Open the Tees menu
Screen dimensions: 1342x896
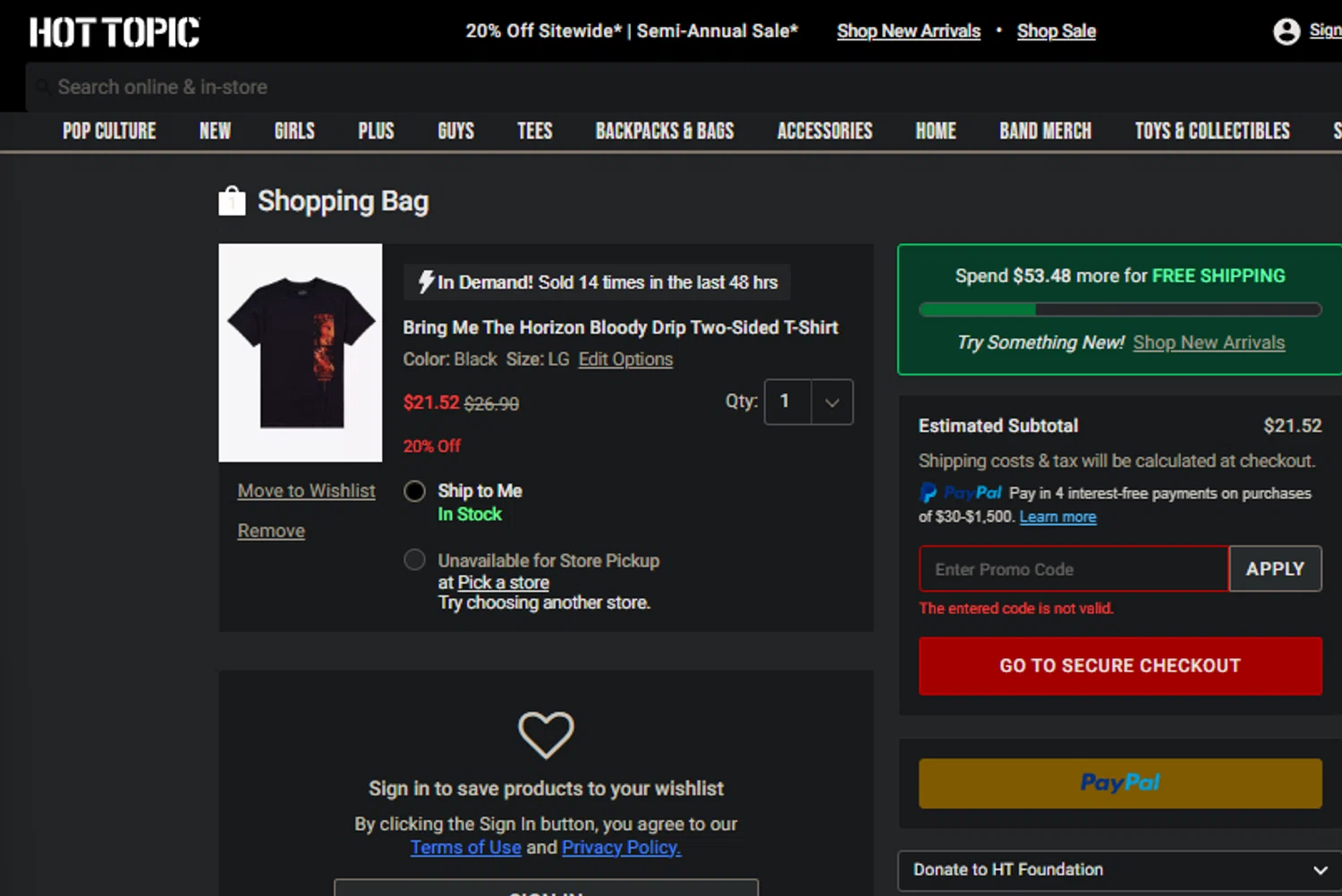[x=534, y=131]
